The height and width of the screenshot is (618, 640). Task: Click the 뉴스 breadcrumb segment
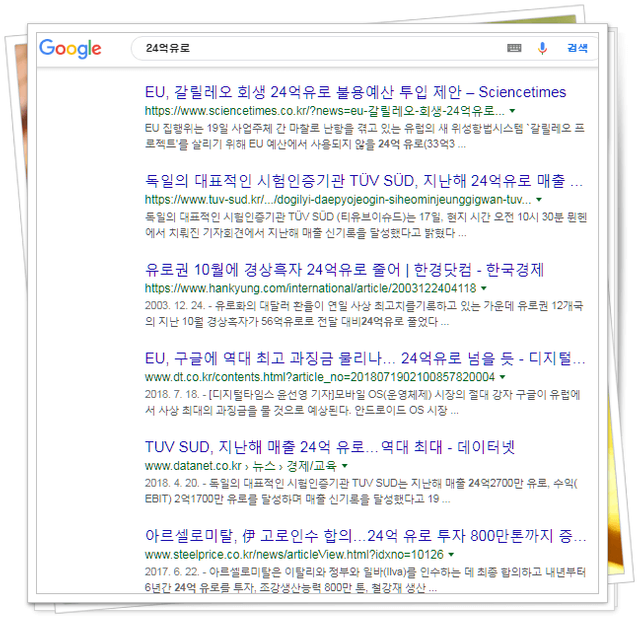click(x=264, y=466)
